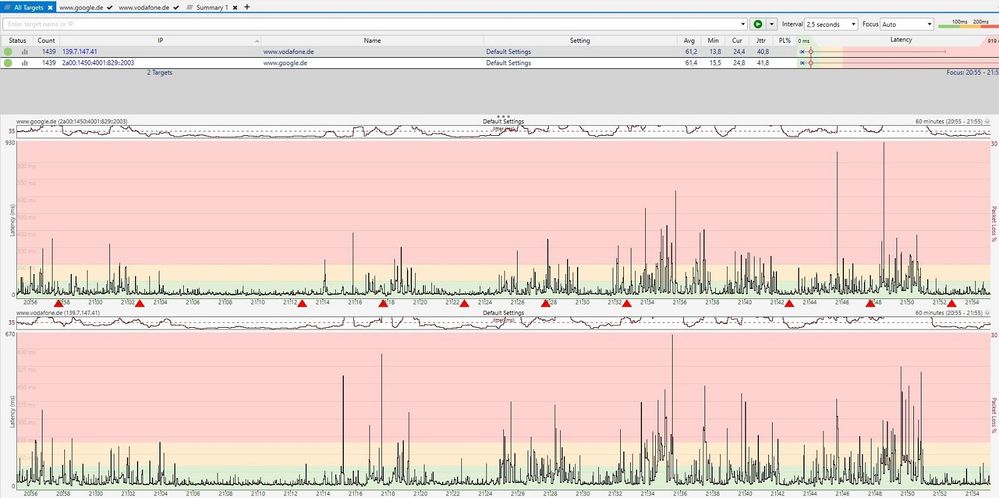Open dropdown arrow beside the start button
Viewport: 999px width, 498px height.
click(x=772, y=23)
